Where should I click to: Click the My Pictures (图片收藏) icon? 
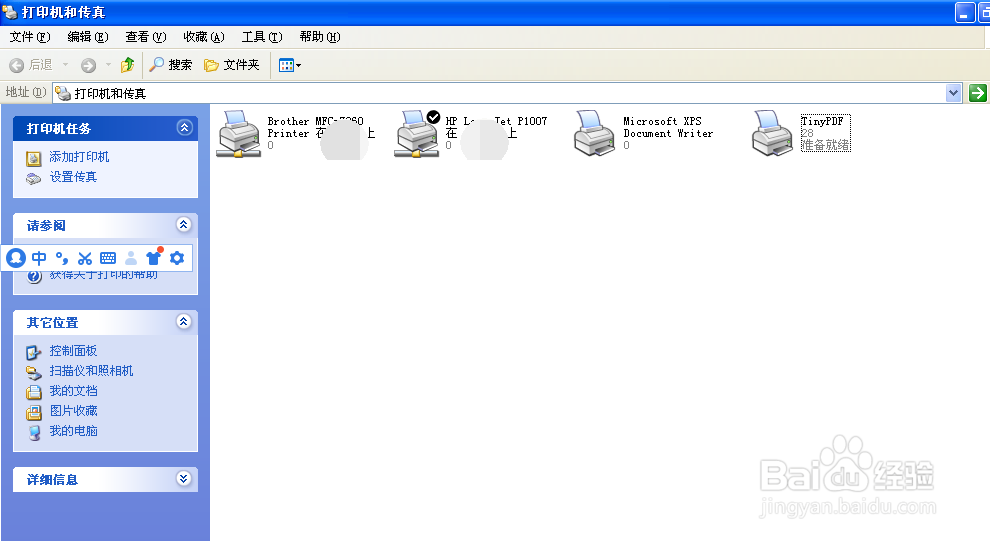[33, 412]
